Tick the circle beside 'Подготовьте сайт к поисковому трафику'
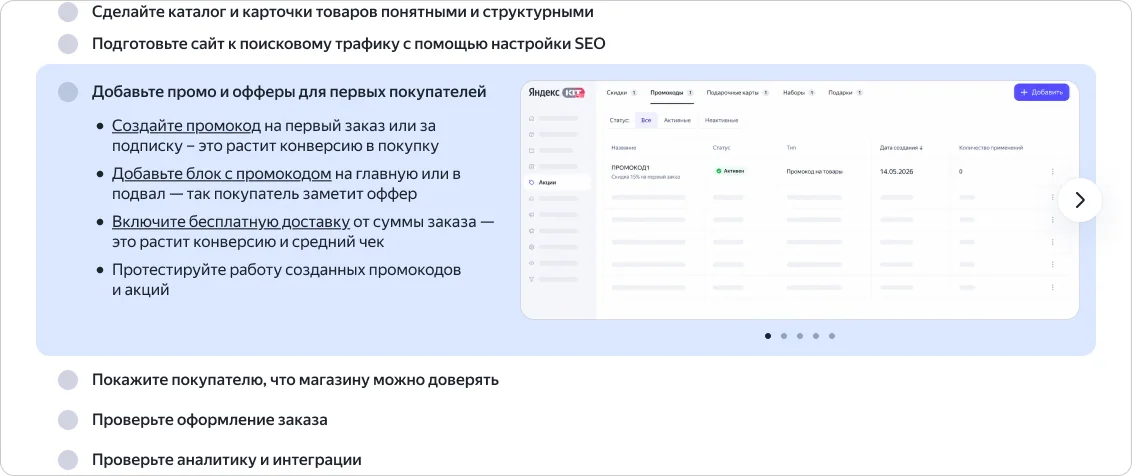 click(x=68, y=43)
